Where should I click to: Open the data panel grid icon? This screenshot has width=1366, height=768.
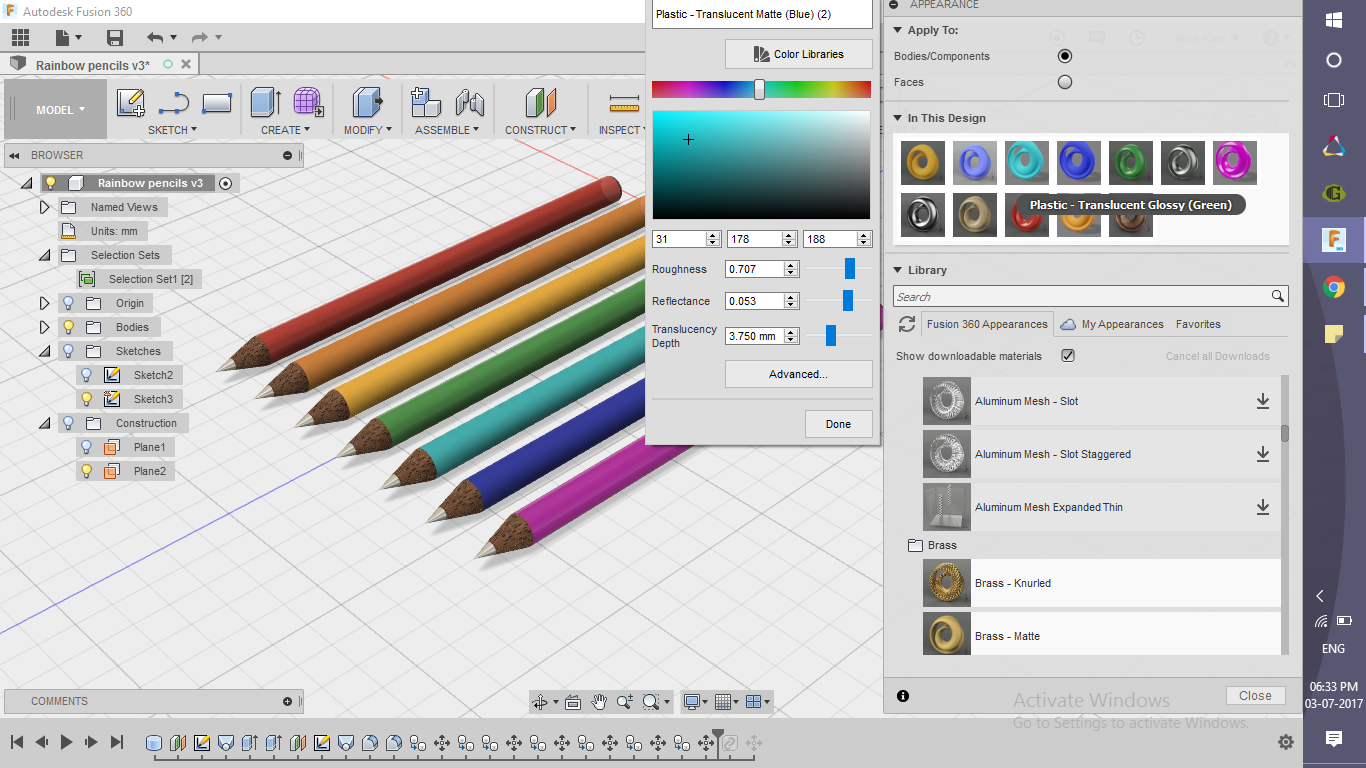[20, 38]
